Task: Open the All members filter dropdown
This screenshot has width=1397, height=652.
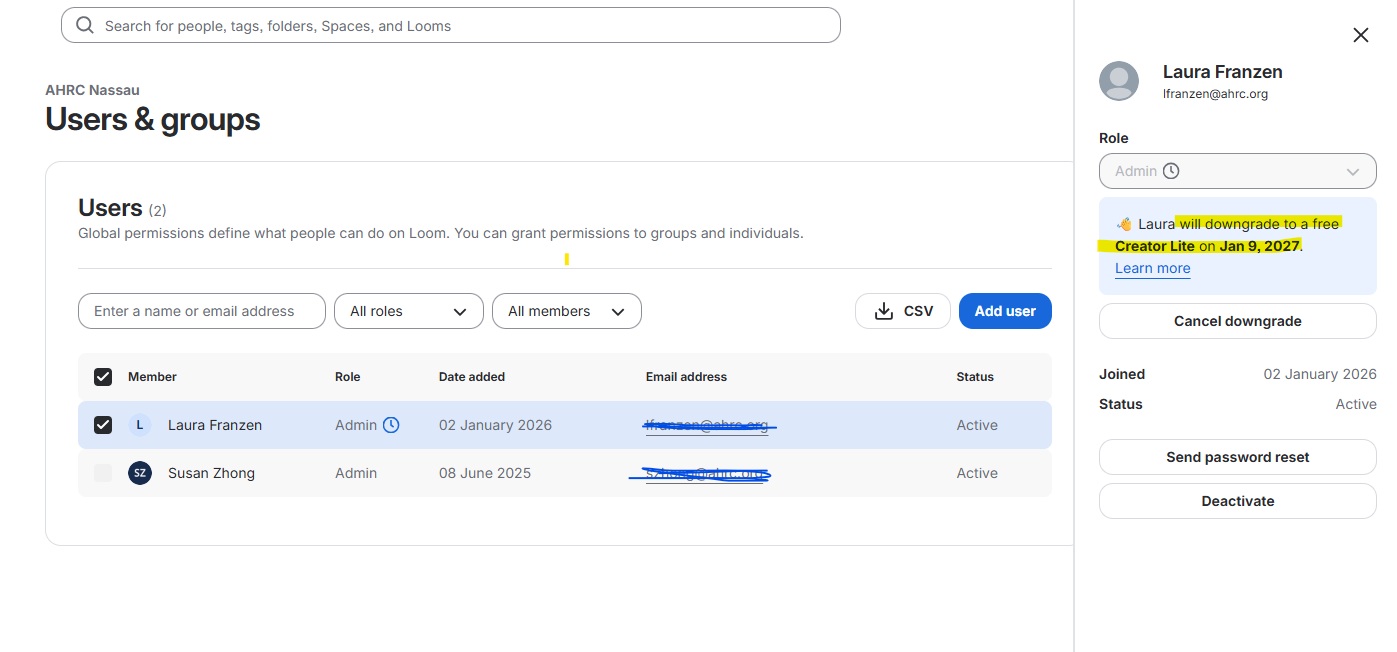Action: pos(567,311)
